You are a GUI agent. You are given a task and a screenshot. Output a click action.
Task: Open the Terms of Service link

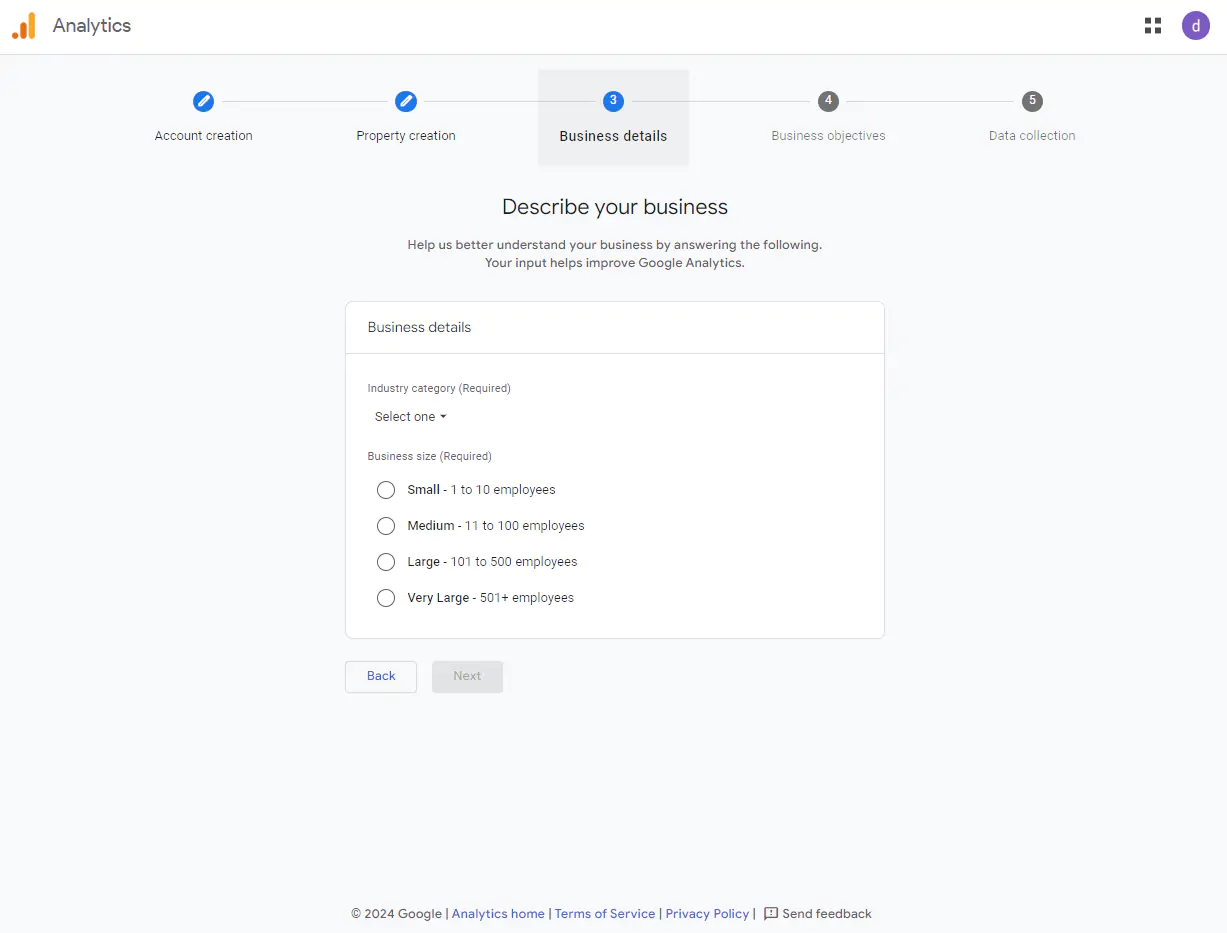605,914
